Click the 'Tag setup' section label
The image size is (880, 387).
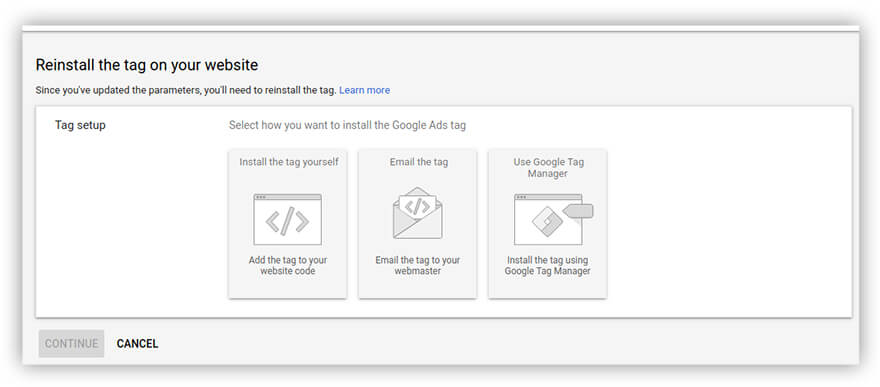(80, 125)
